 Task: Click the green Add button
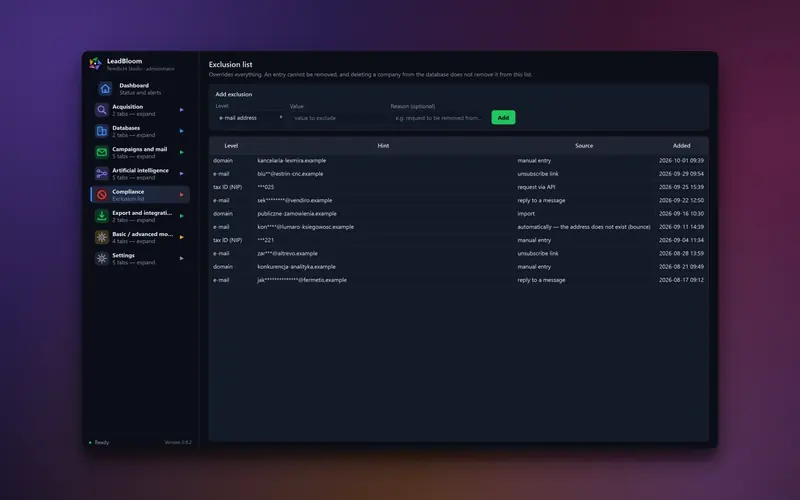click(503, 118)
